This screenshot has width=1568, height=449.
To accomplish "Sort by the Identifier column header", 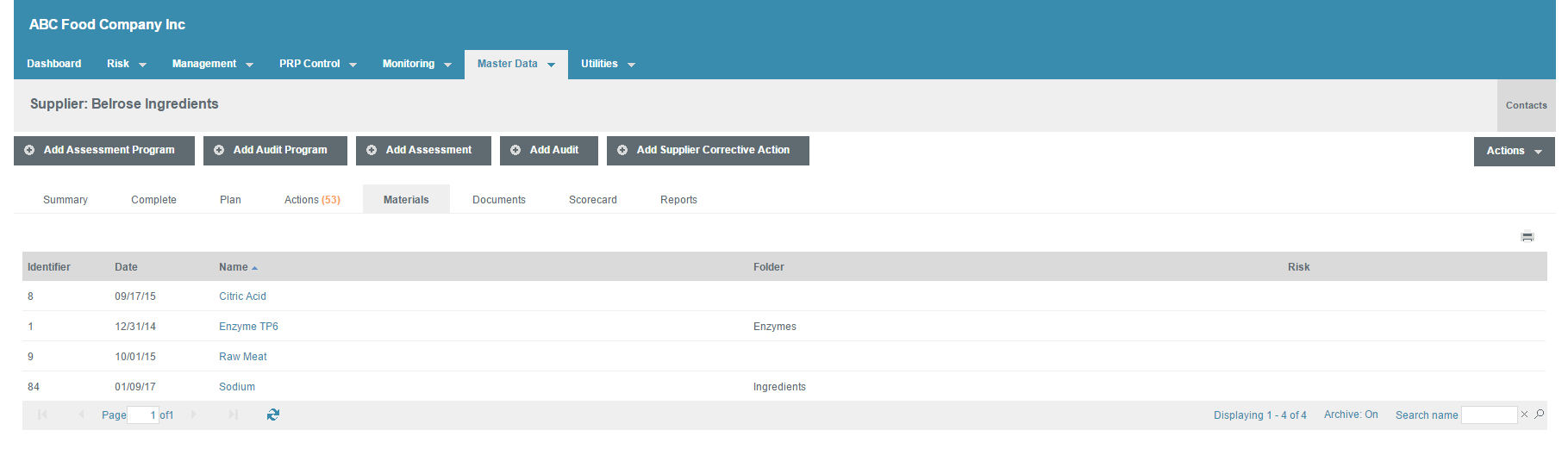I will pyautogui.click(x=49, y=267).
